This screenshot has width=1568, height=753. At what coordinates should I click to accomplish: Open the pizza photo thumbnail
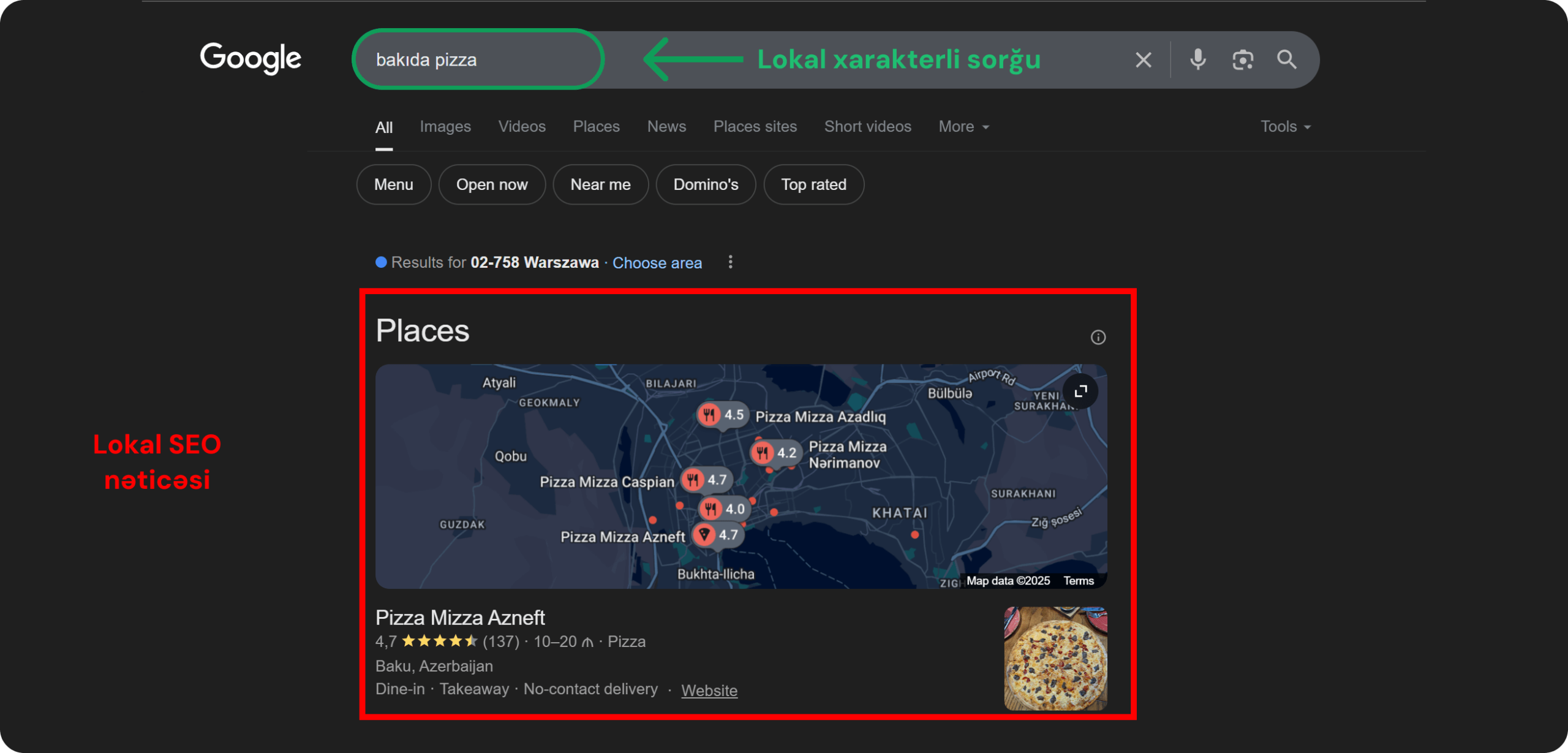pyautogui.click(x=1055, y=659)
